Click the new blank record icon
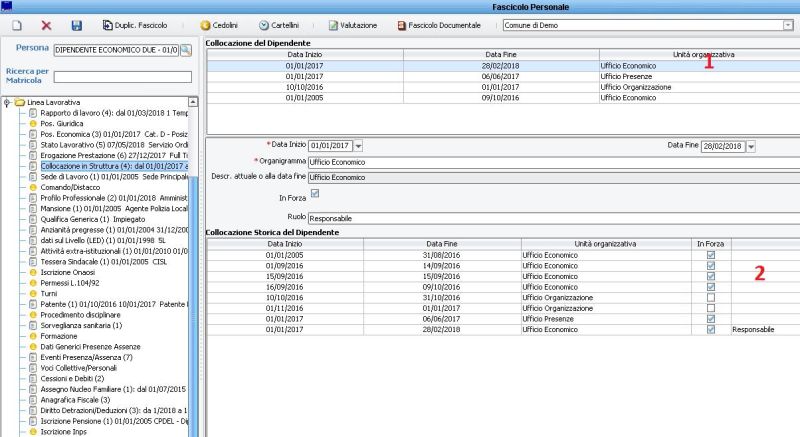This screenshot has width=800, height=437. [x=15, y=24]
